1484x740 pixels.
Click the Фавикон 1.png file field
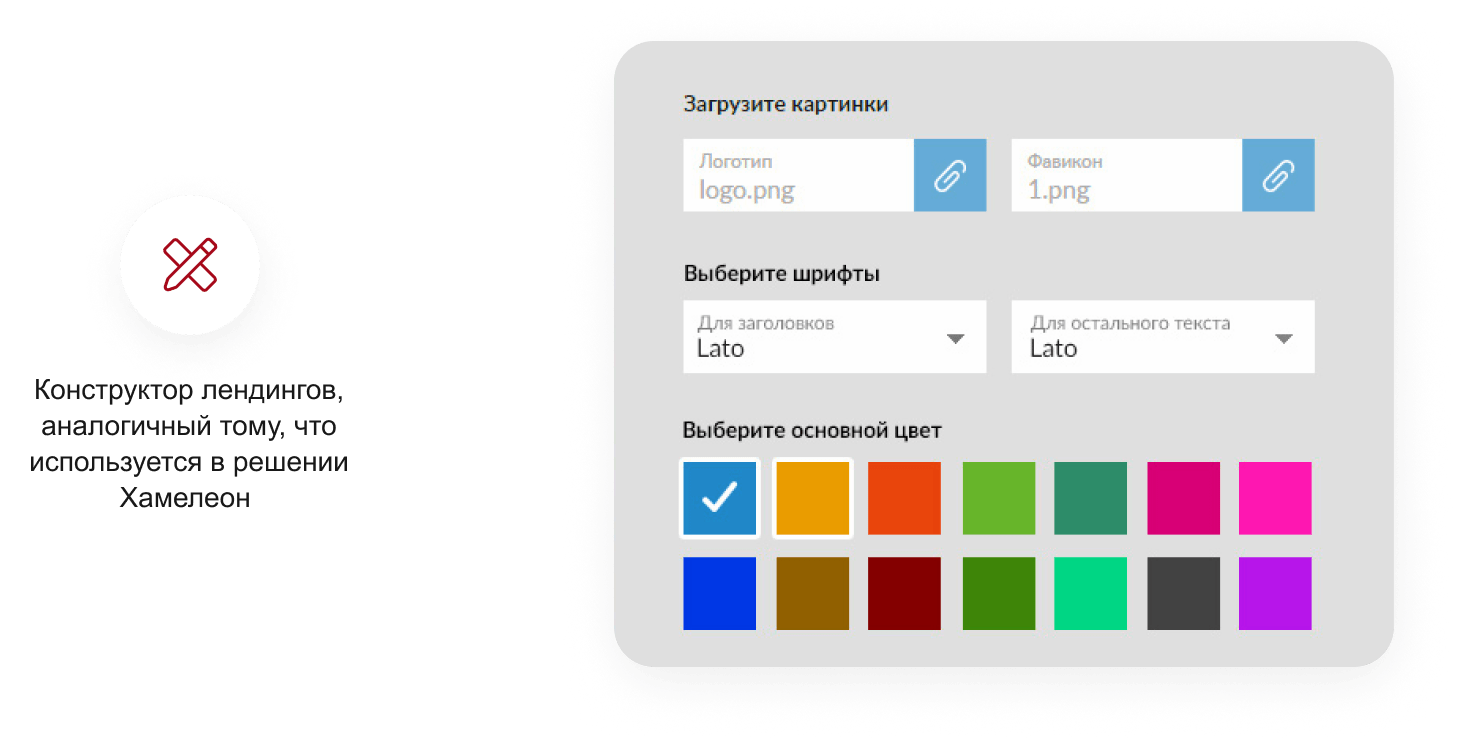[1126, 176]
